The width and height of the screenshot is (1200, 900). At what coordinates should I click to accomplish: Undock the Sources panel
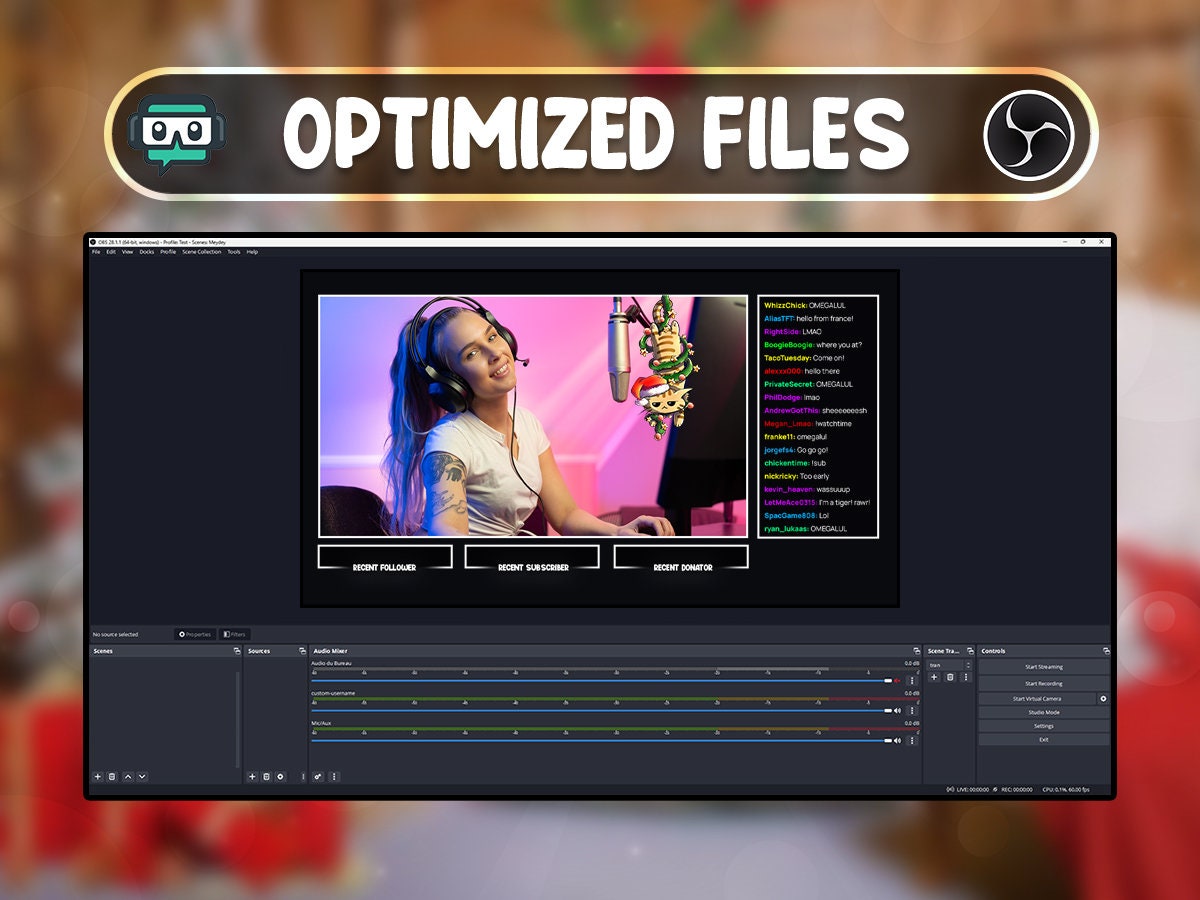point(302,651)
